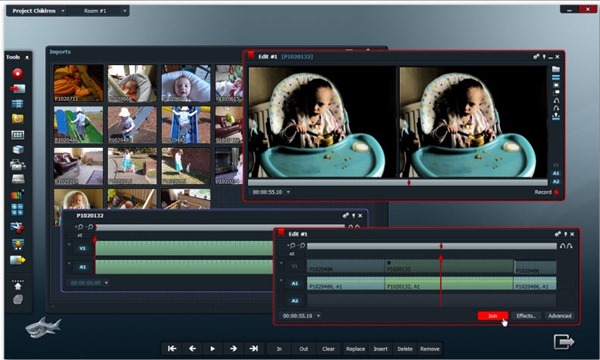Select P1020132 video clip in Edit #1 timeline

point(449,266)
